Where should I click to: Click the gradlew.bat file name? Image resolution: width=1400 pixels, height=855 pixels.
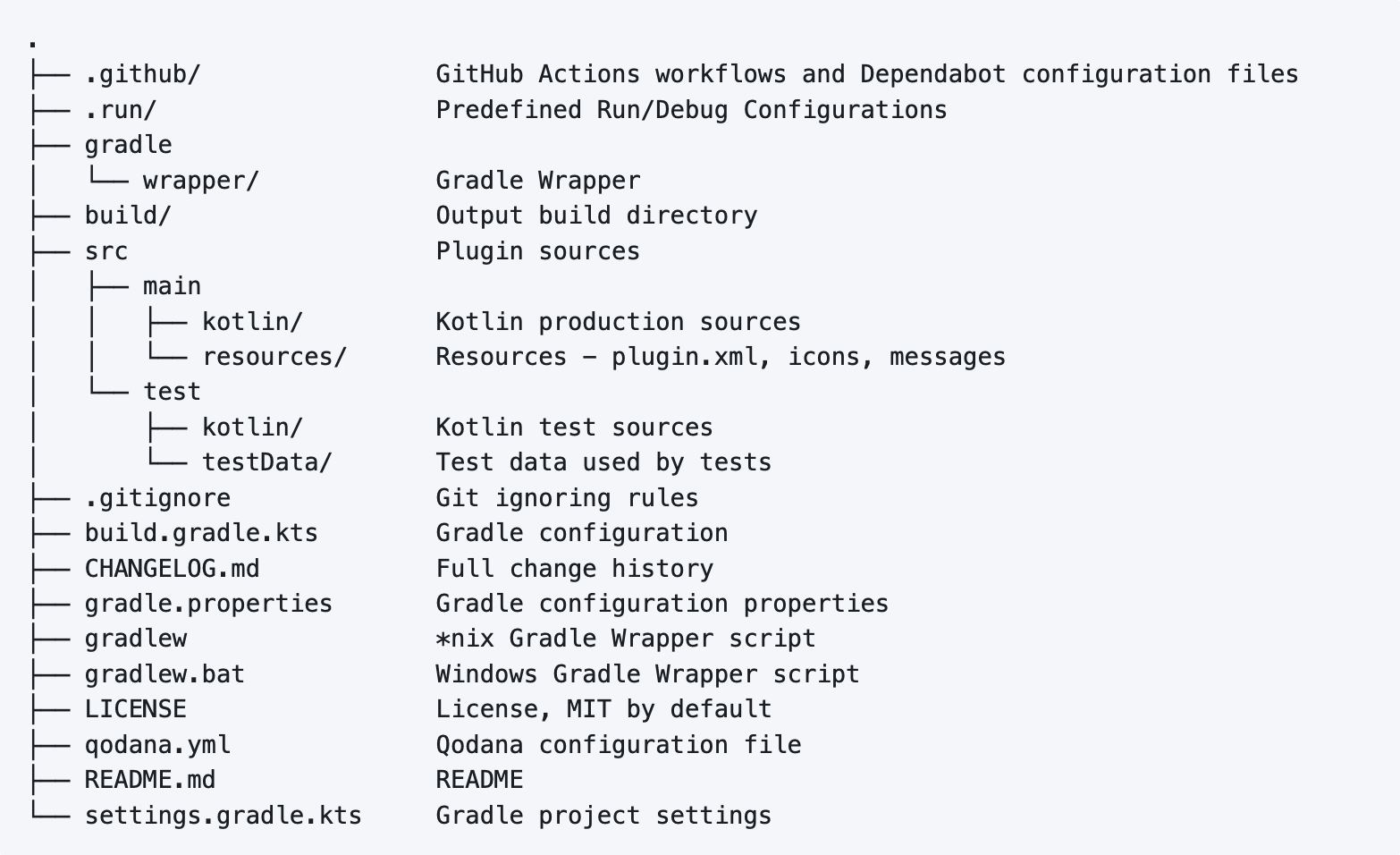point(164,674)
